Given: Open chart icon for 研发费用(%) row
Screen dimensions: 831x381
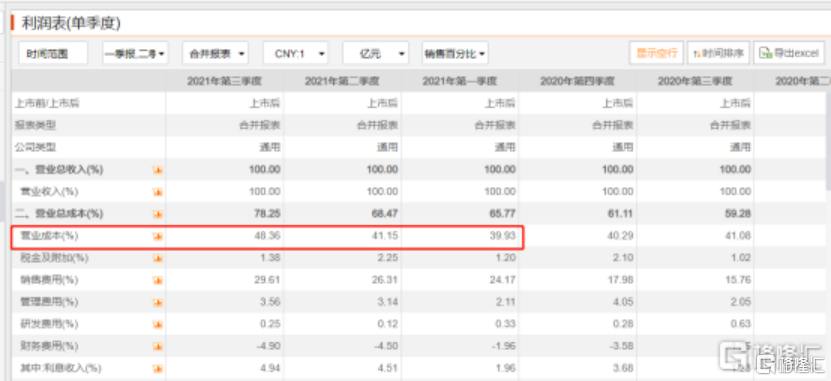Looking at the screenshot, I should coord(157,324).
